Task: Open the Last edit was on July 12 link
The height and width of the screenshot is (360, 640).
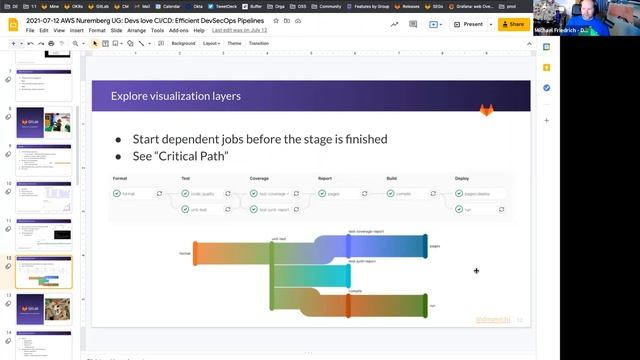Action: pos(240,31)
